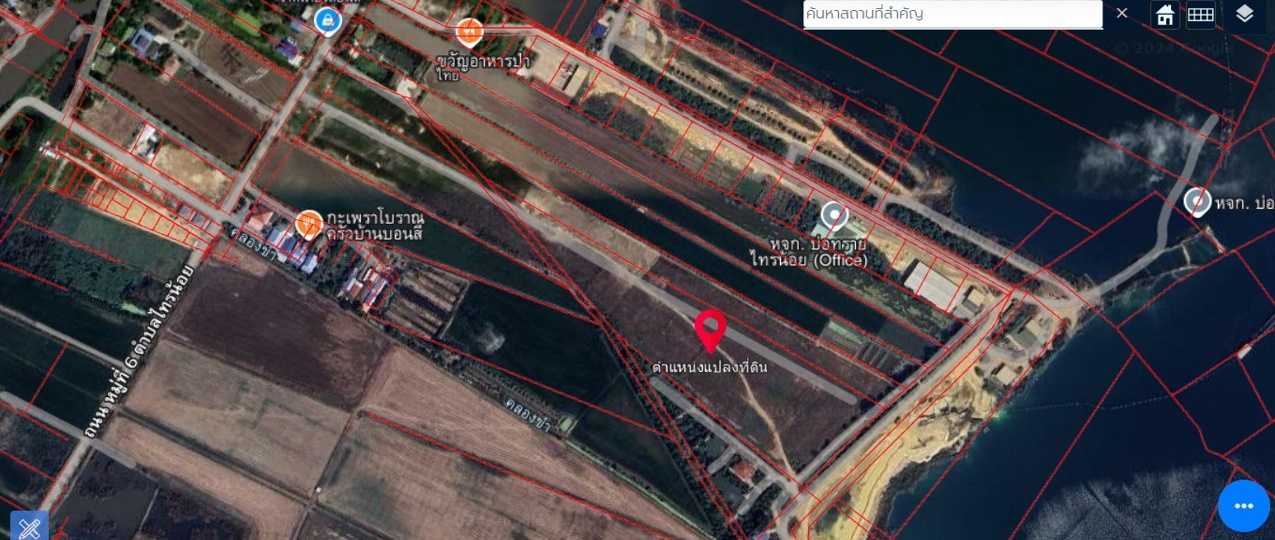Click the home icon in the top bar
This screenshot has width=1275, height=540.
(1165, 14)
